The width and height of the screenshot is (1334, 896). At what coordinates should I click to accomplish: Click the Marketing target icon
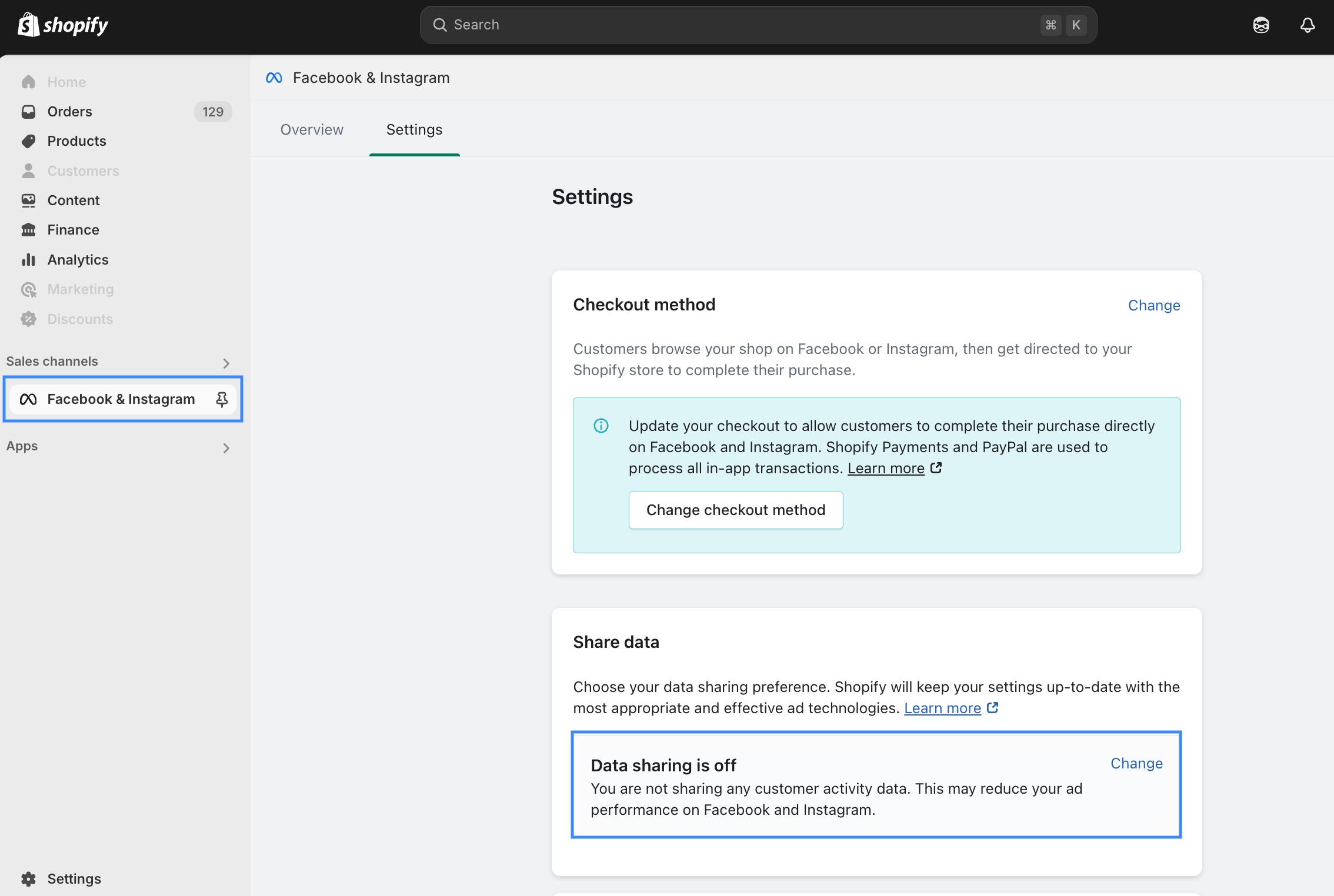coord(28,289)
